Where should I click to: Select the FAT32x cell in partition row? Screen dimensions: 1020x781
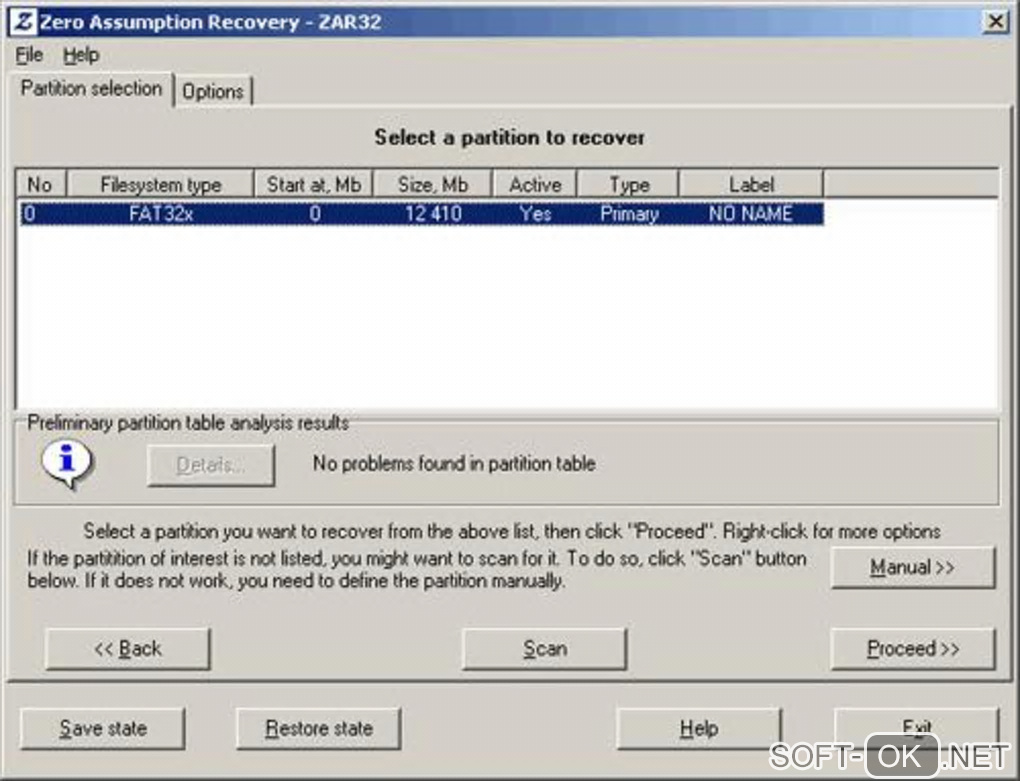tap(161, 214)
